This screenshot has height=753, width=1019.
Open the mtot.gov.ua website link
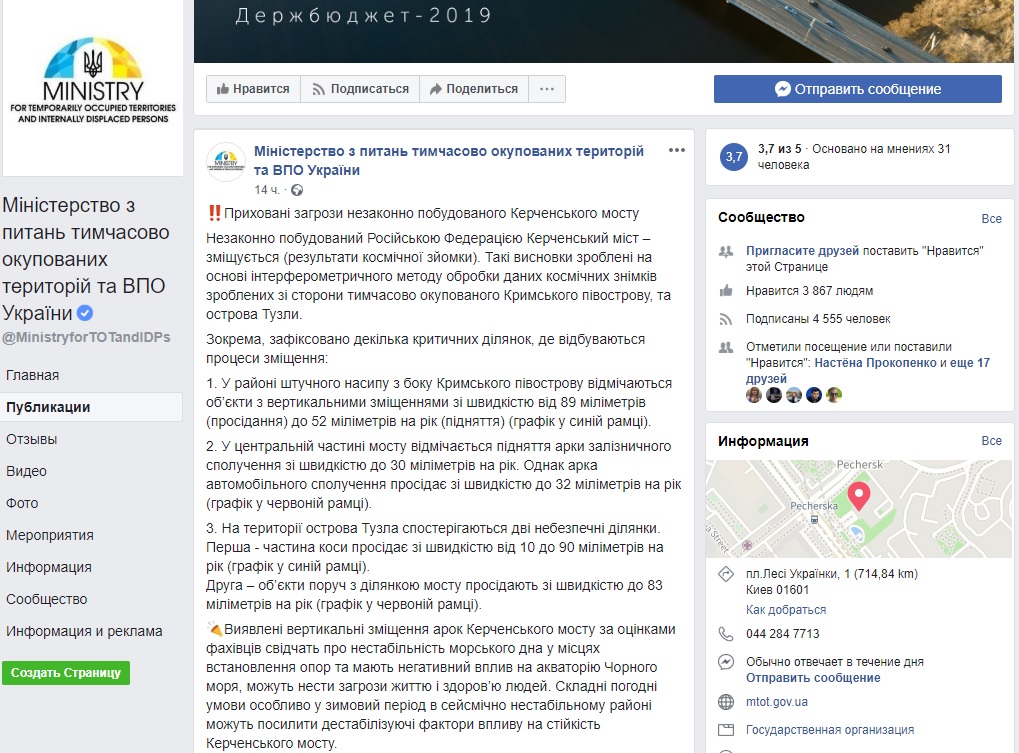pyautogui.click(x=777, y=702)
